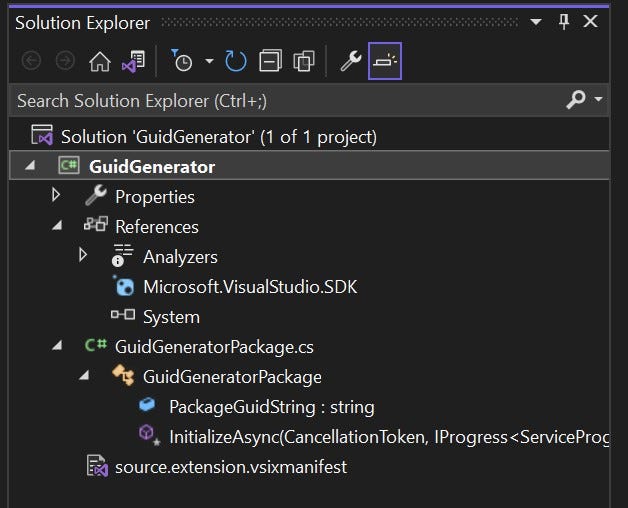628x508 pixels.
Task: Click the wrench icon beside Properties
Action: tap(96, 195)
